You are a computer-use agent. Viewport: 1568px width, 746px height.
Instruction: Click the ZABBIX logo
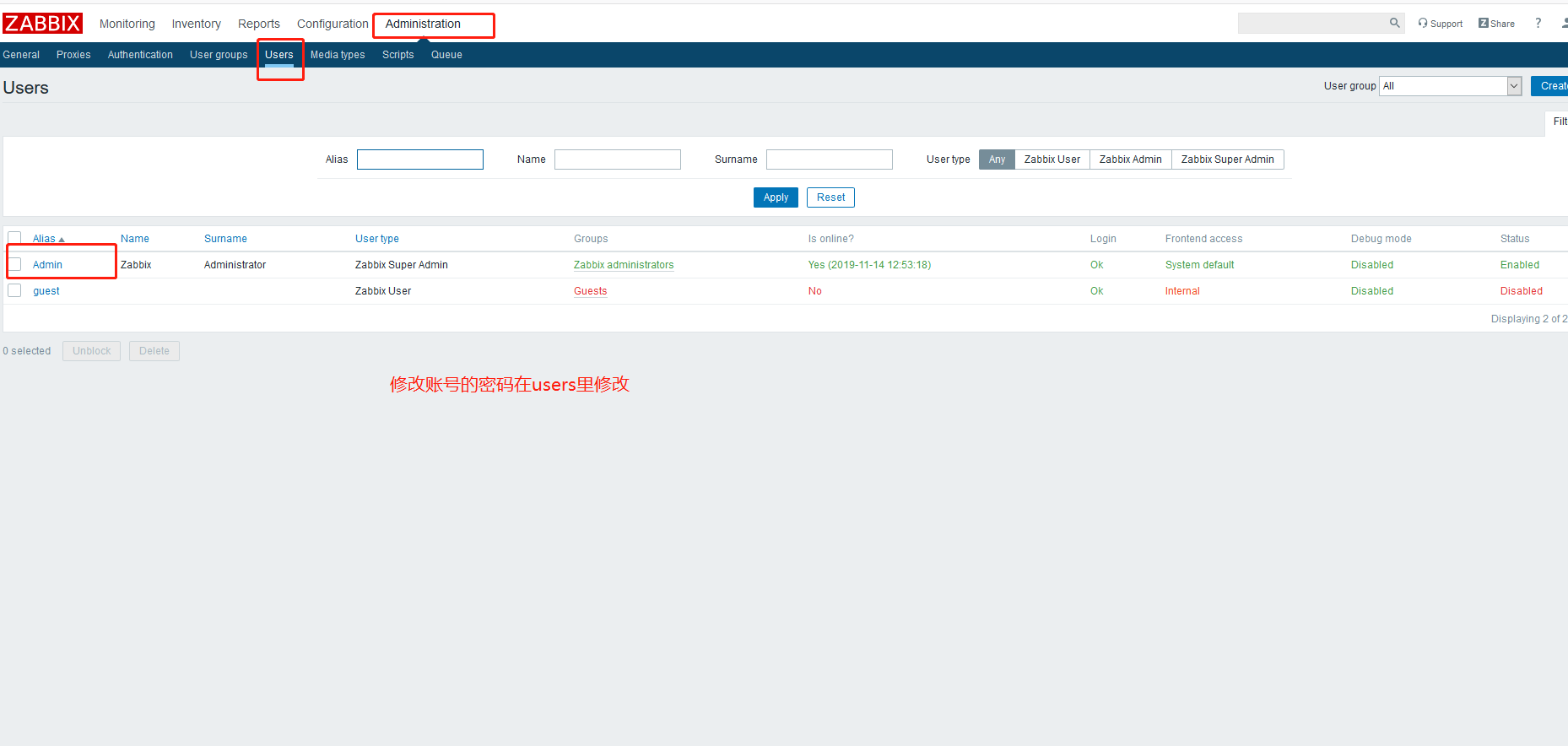click(42, 24)
